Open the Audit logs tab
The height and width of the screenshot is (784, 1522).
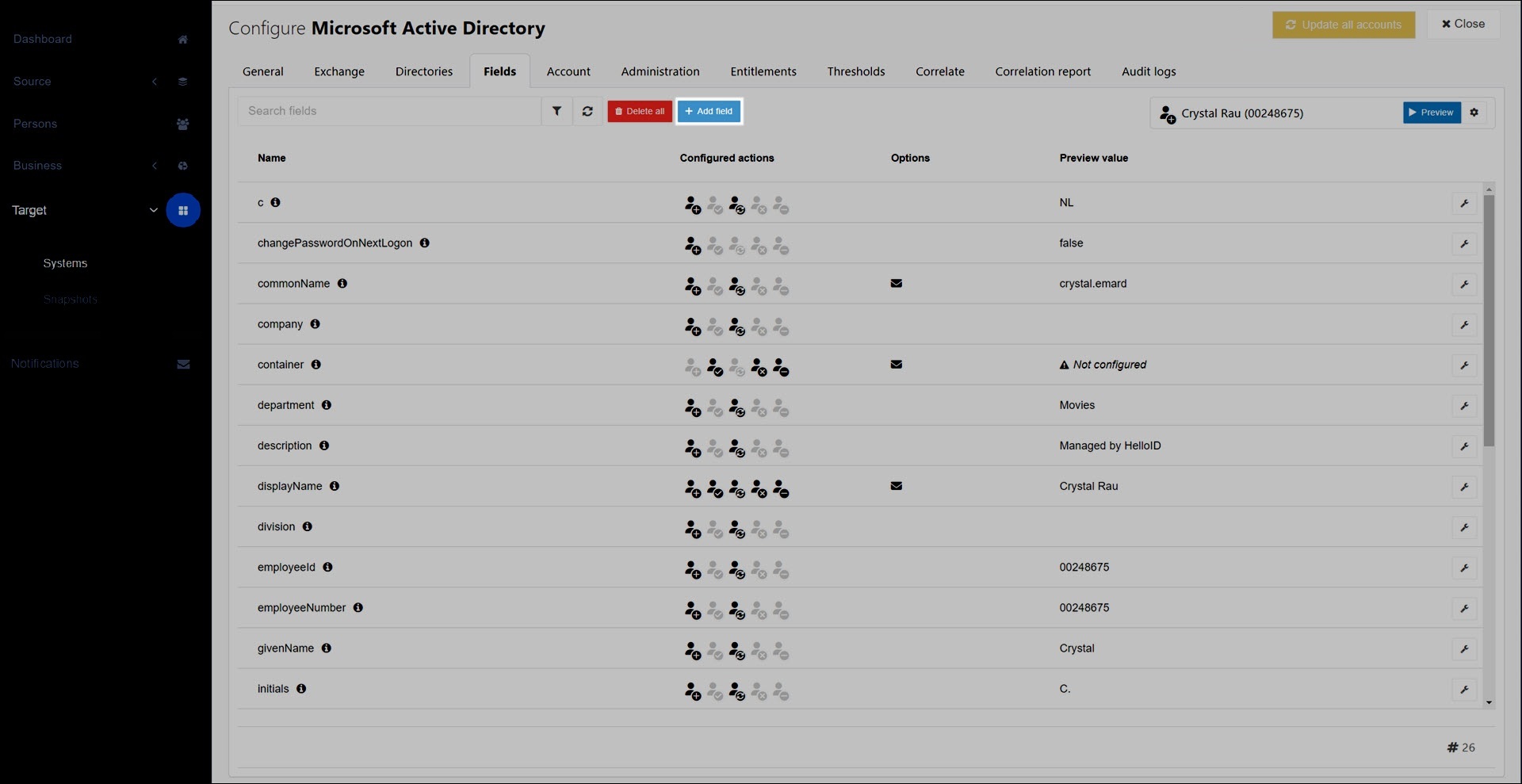pos(1149,71)
